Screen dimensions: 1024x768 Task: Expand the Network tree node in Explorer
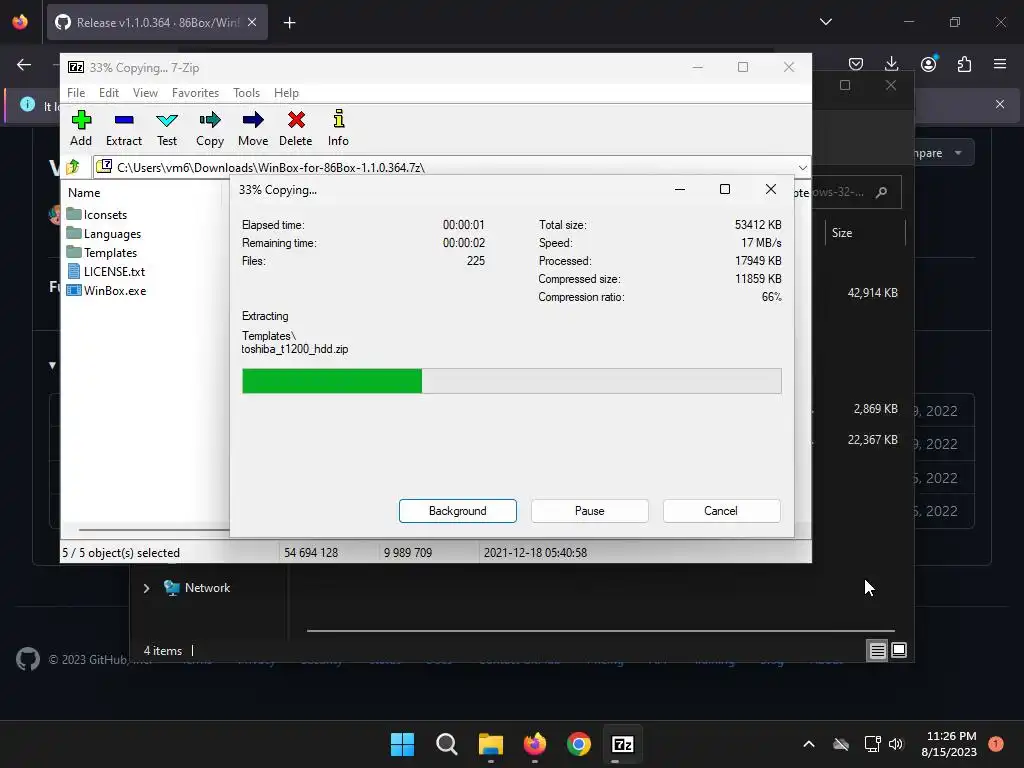(x=146, y=588)
